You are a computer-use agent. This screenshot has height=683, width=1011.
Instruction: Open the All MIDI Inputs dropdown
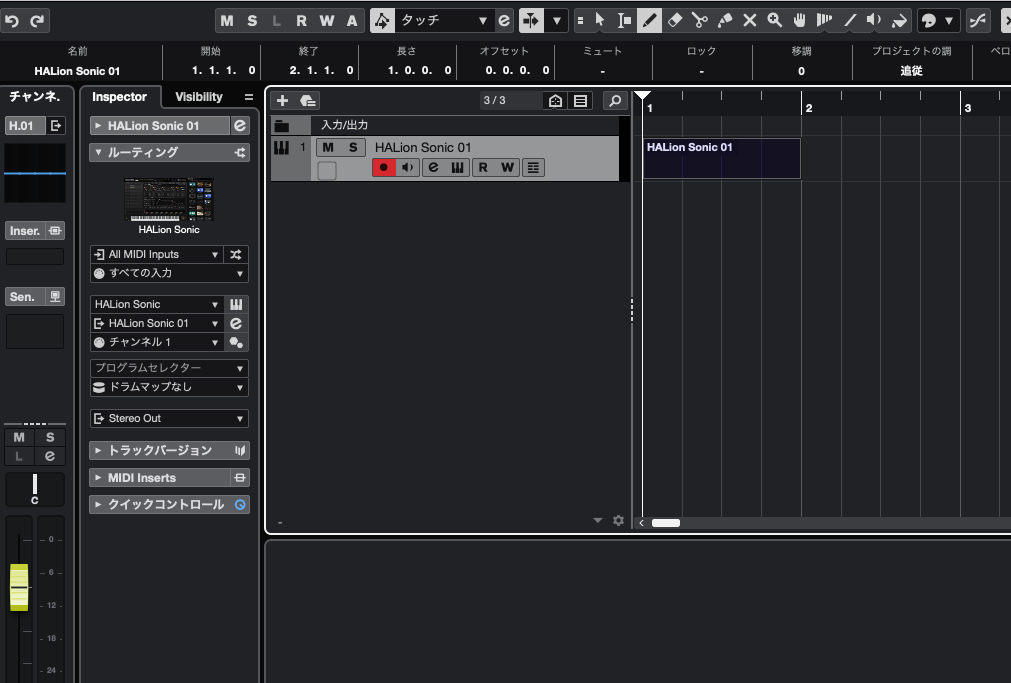pyautogui.click(x=157, y=255)
